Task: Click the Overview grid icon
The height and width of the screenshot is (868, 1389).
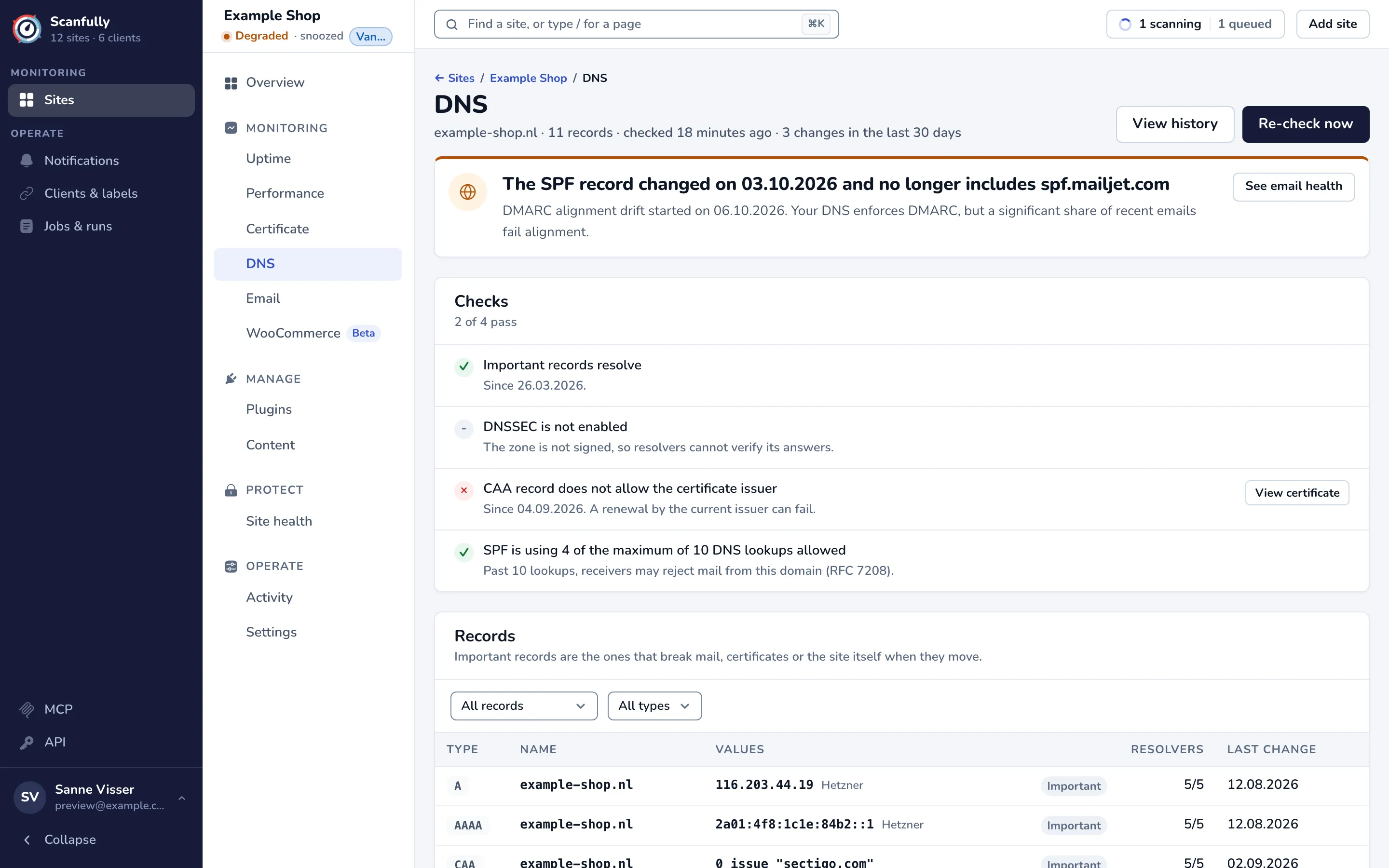Action: (231, 82)
